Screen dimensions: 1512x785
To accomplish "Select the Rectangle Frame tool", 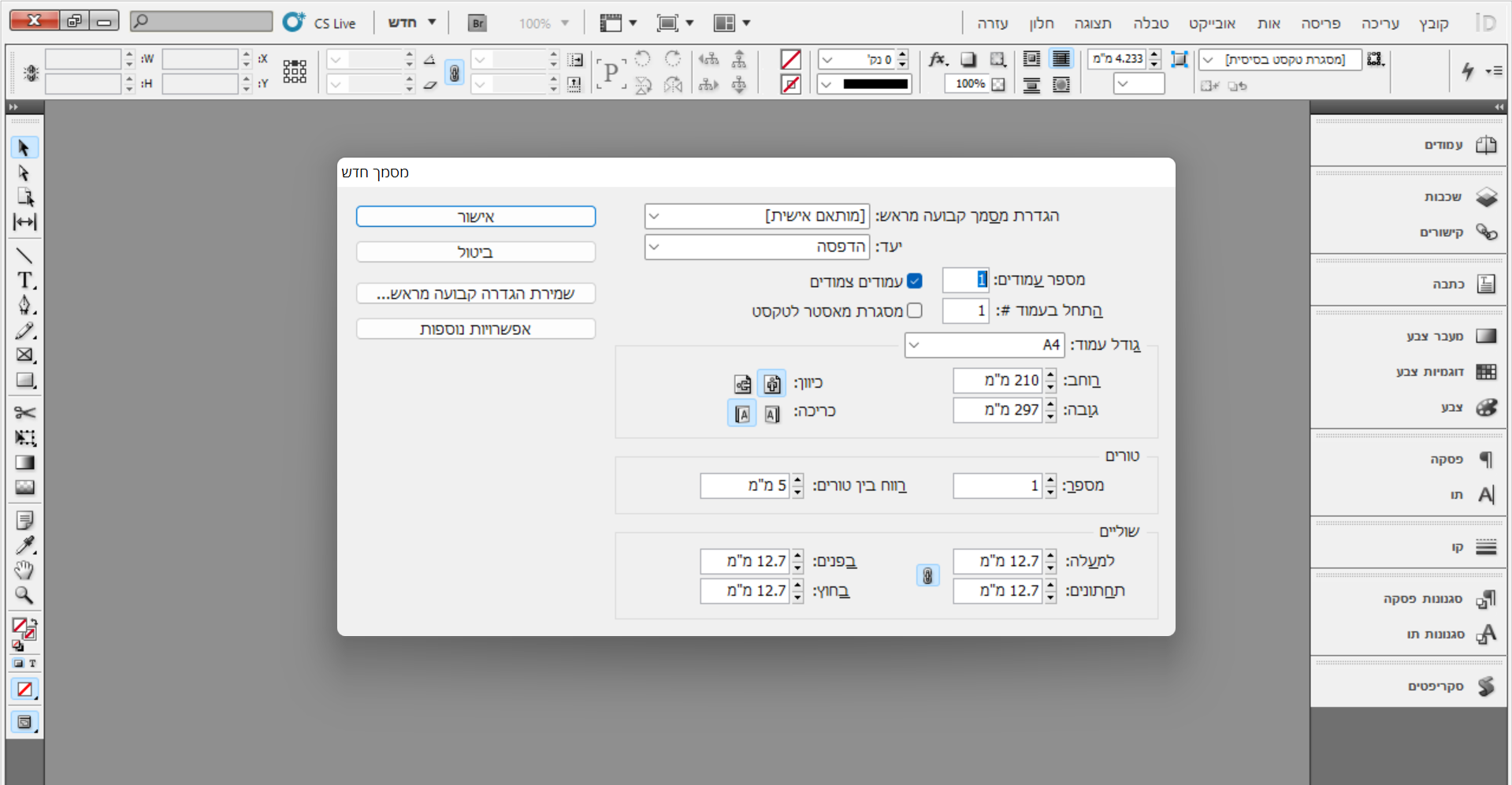I will tap(24, 355).
